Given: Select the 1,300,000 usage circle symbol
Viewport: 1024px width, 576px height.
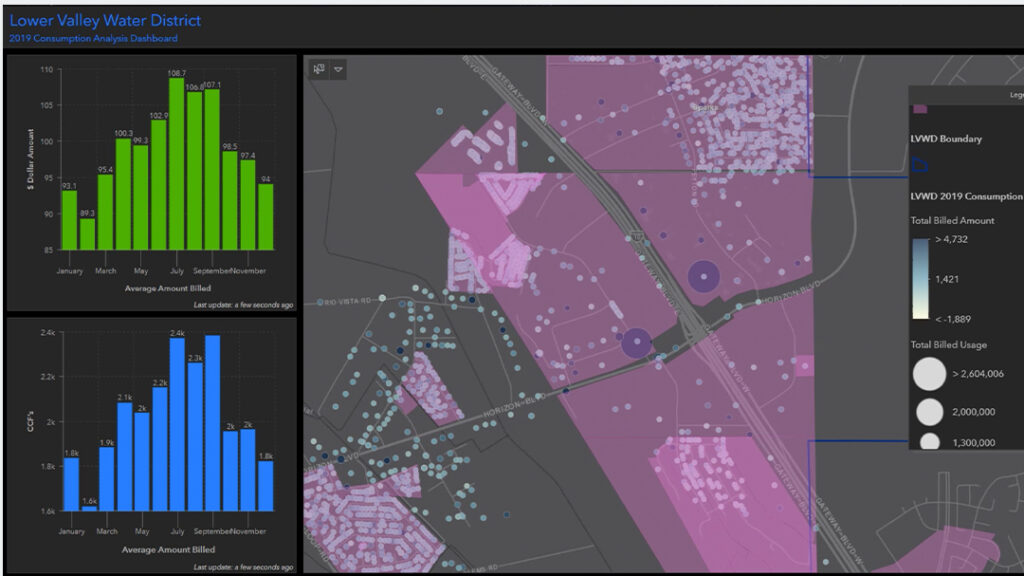Looking at the screenshot, I should click(x=929, y=442).
